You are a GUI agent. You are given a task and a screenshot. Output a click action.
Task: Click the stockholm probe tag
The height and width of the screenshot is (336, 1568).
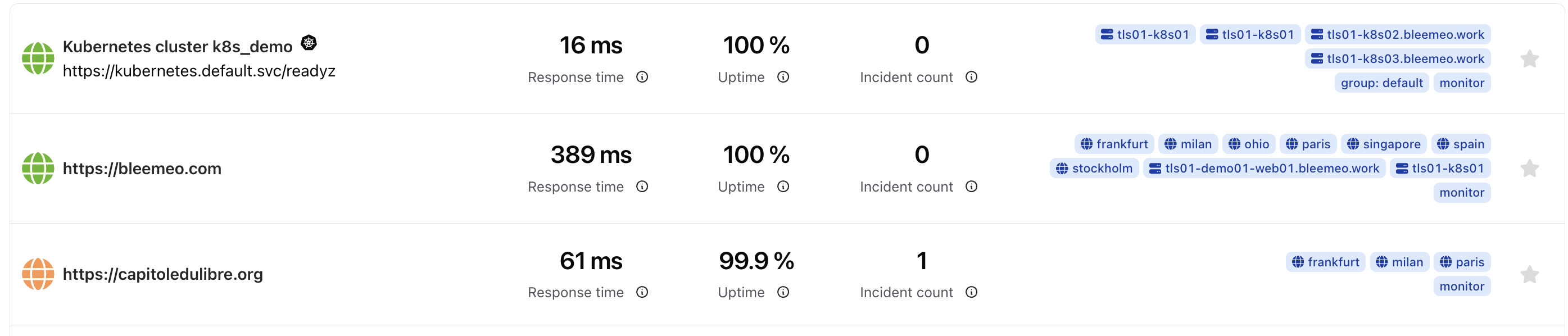click(1094, 169)
